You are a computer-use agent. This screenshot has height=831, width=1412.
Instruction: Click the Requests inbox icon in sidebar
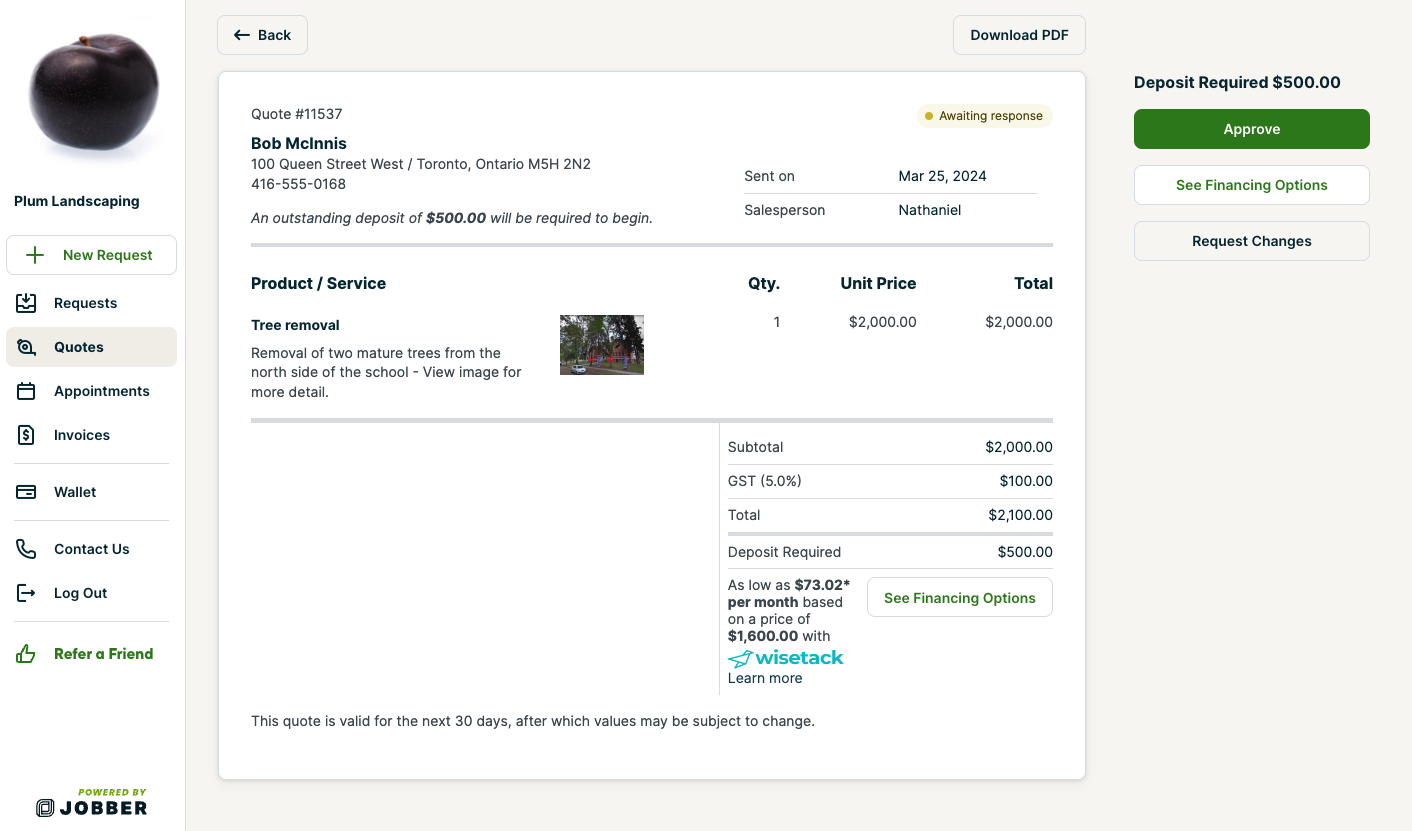27,303
